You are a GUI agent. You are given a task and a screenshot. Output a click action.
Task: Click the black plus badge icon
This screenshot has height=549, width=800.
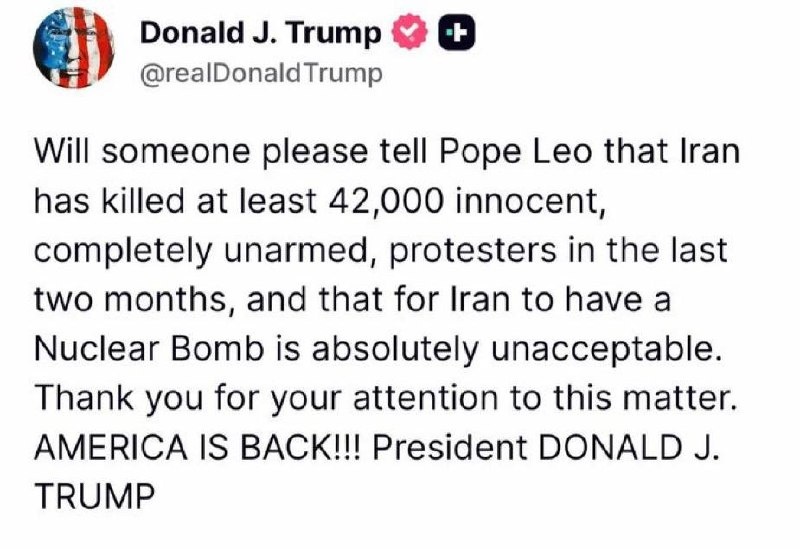(457, 33)
